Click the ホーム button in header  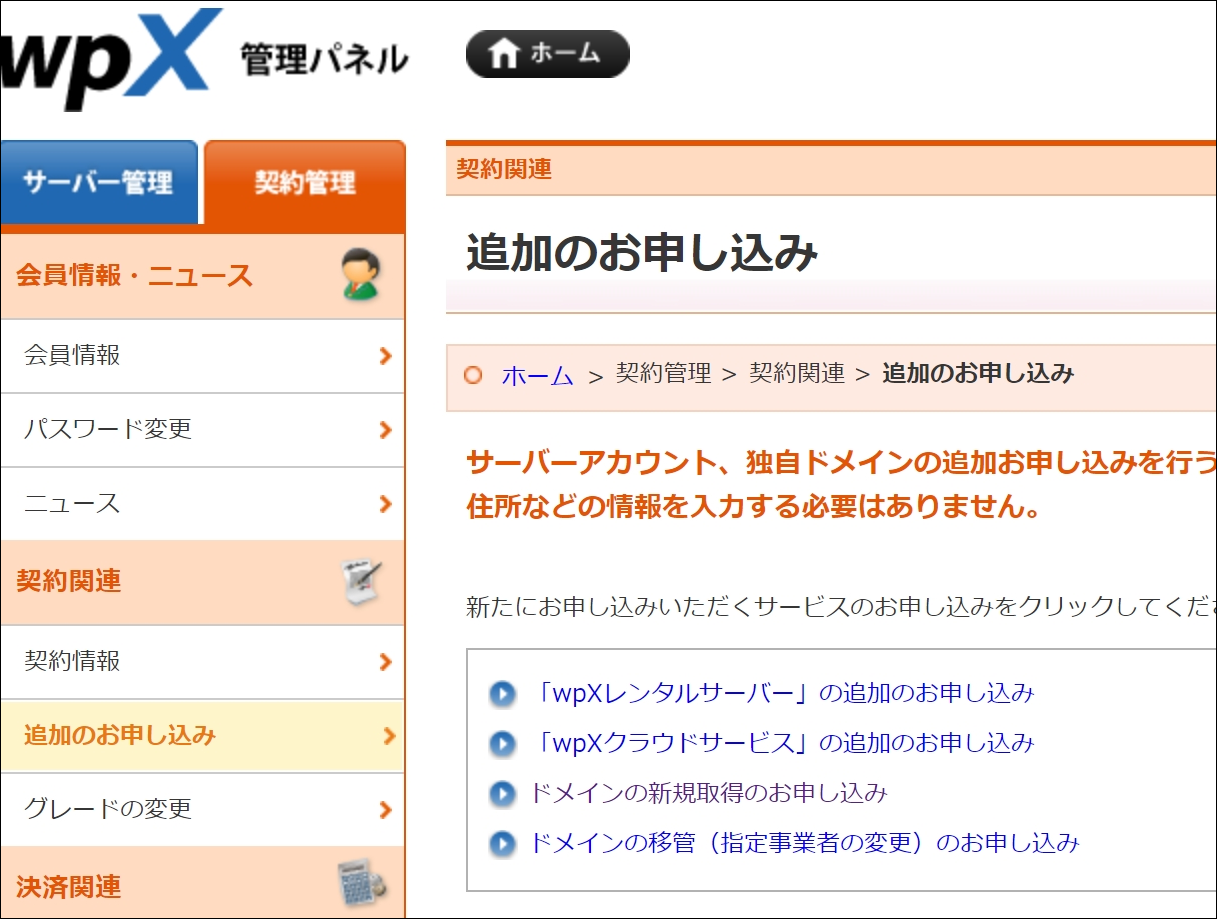(x=548, y=54)
